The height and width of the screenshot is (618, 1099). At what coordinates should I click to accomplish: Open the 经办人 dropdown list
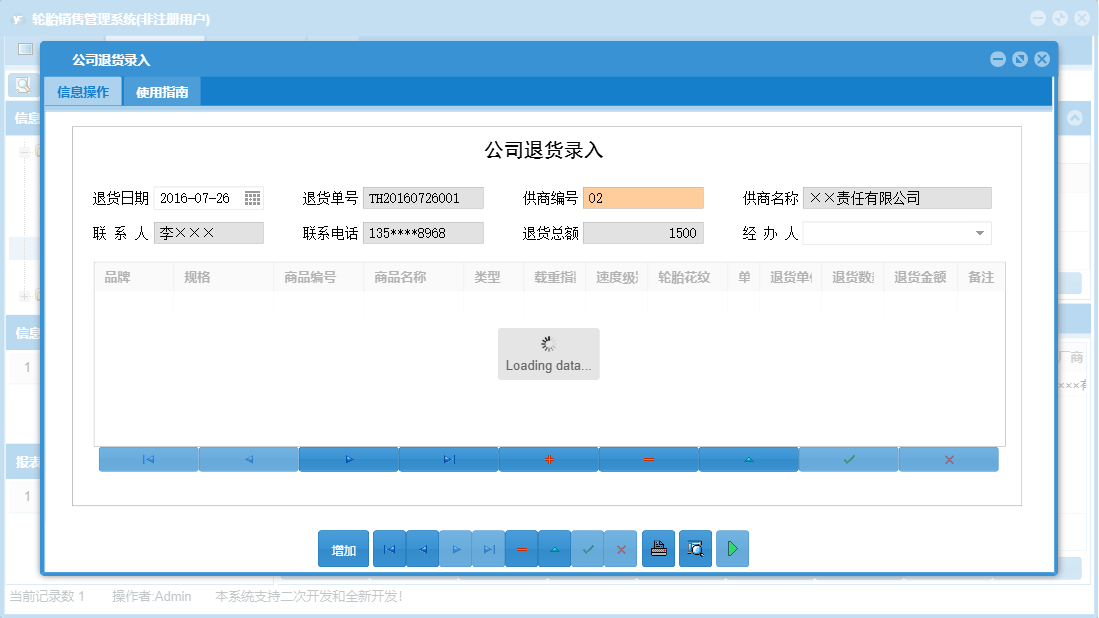click(982, 232)
